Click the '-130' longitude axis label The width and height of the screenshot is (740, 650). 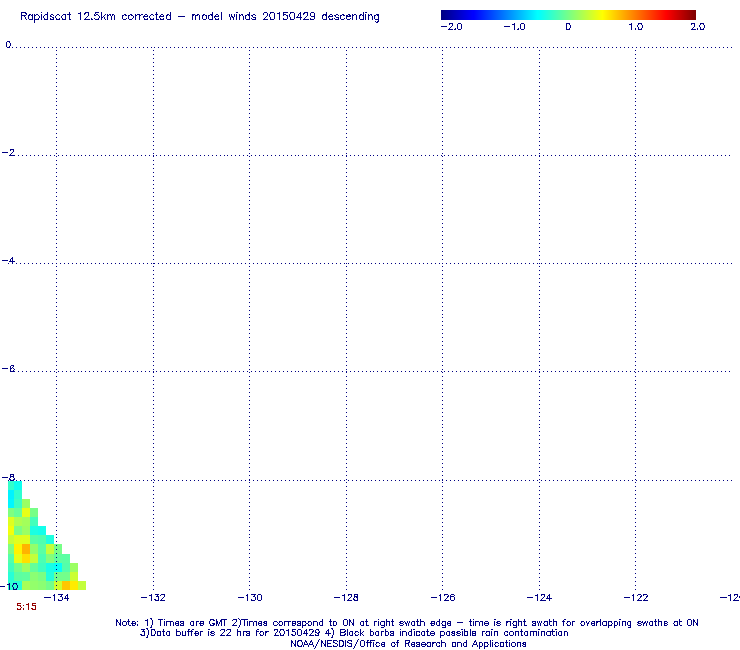[x=250, y=598]
